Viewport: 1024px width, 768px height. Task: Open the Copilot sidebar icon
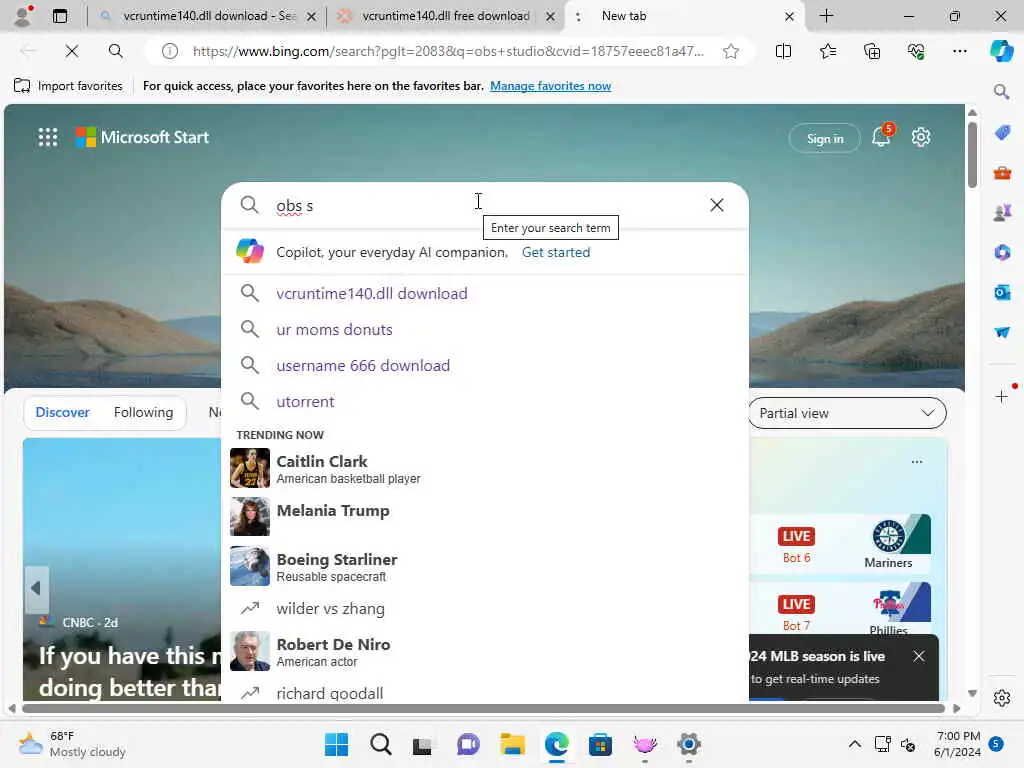[1001, 51]
